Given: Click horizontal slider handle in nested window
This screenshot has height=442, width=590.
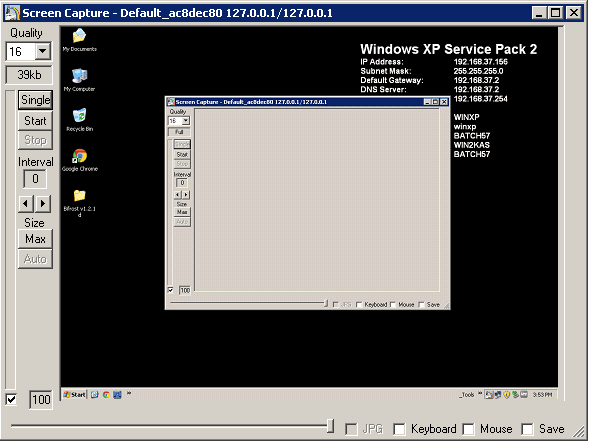Looking at the screenshot, I should (326, 303).
